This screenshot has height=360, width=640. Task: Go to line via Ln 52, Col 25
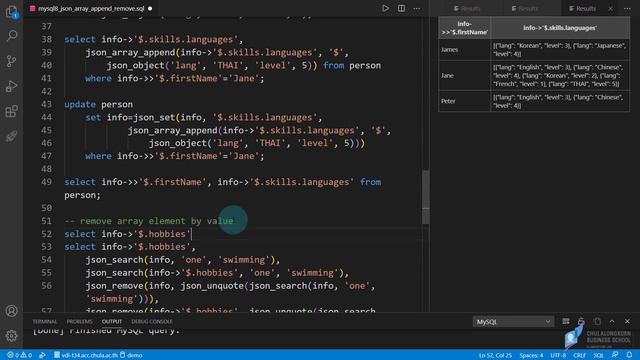coord(495,355)
